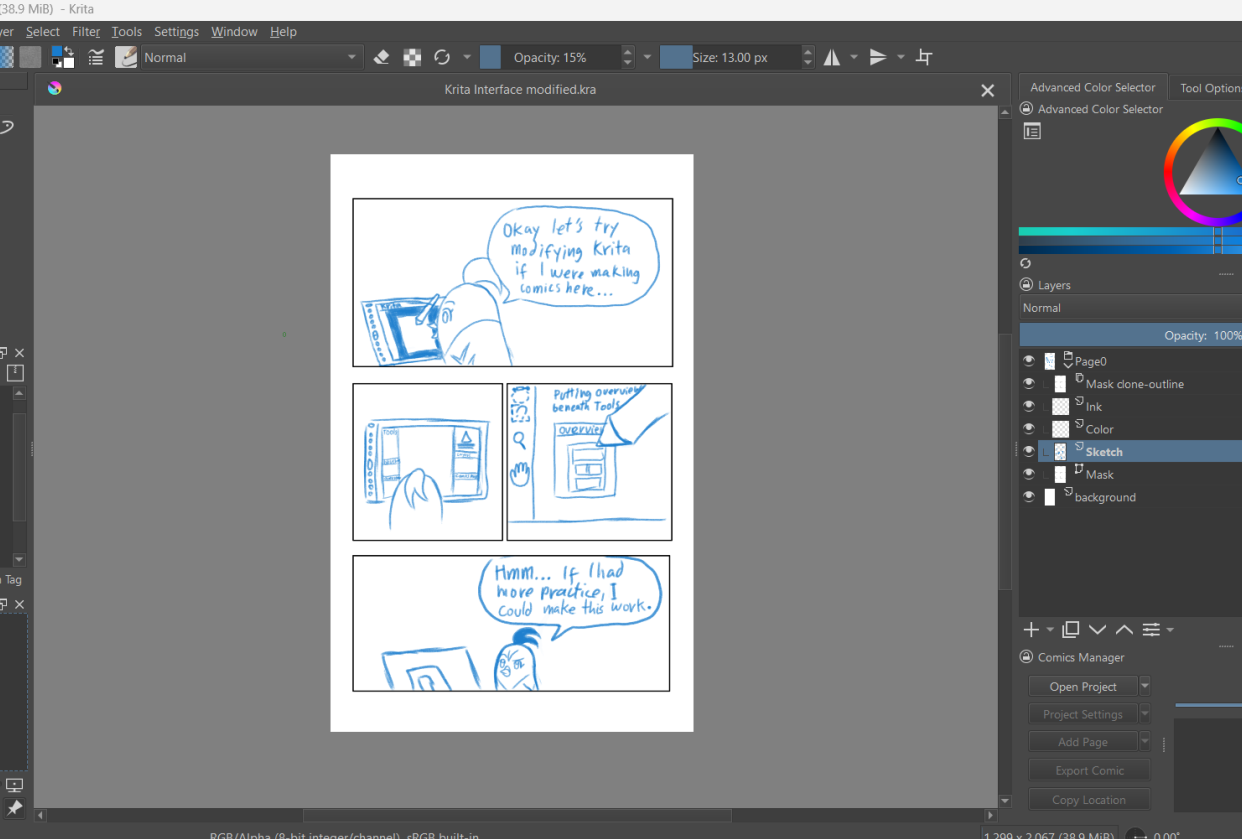
Task: Open the Normal blending mode dropdown in toolbar
Action: pyautogui.click(x=250, y=58)
